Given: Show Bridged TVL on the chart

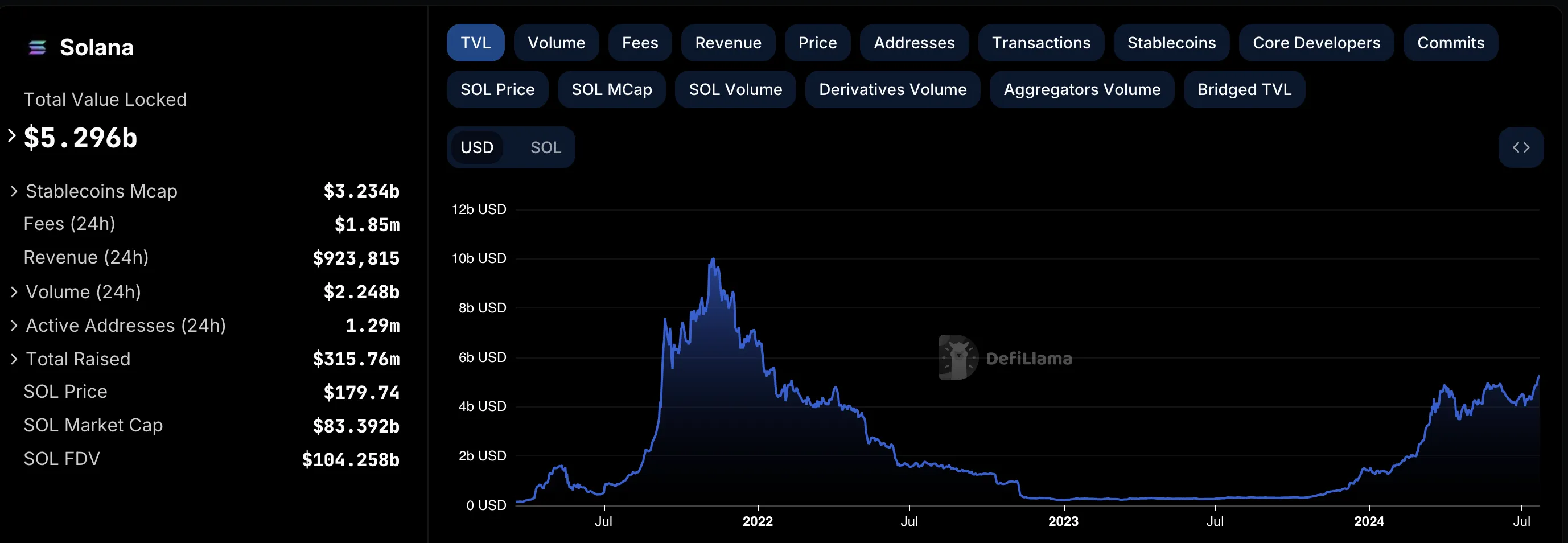Looking at the screenshot, I should (1244, 89).
